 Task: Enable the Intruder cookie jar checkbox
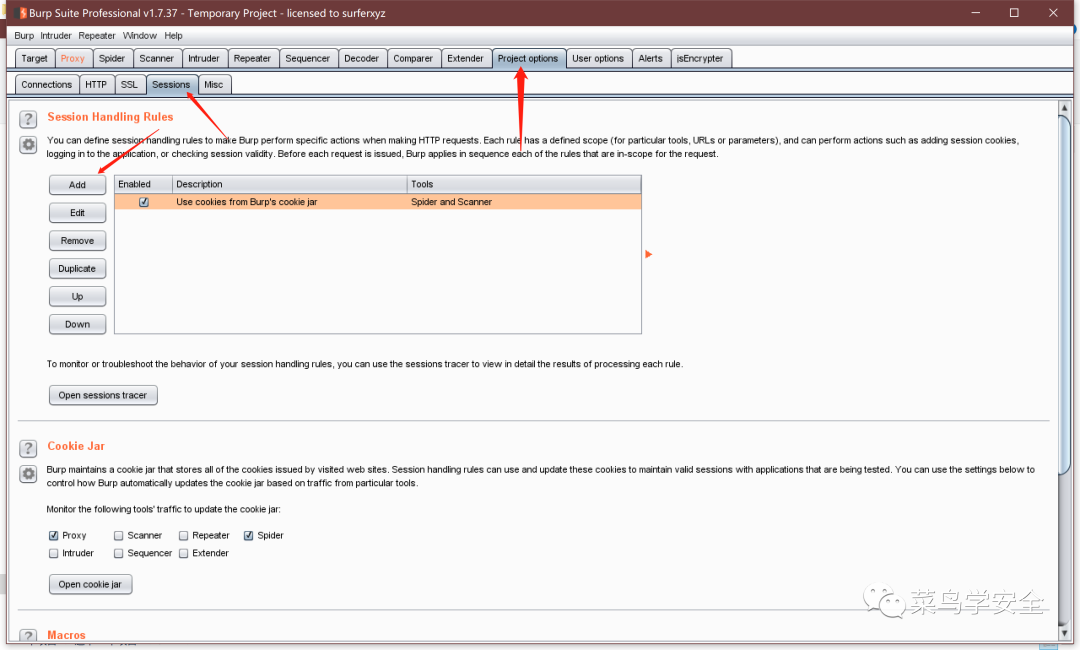54,553
